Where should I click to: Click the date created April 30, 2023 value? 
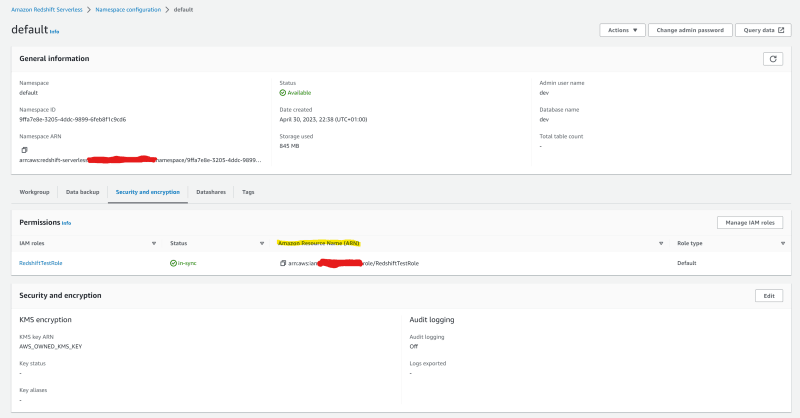[323, 119]
